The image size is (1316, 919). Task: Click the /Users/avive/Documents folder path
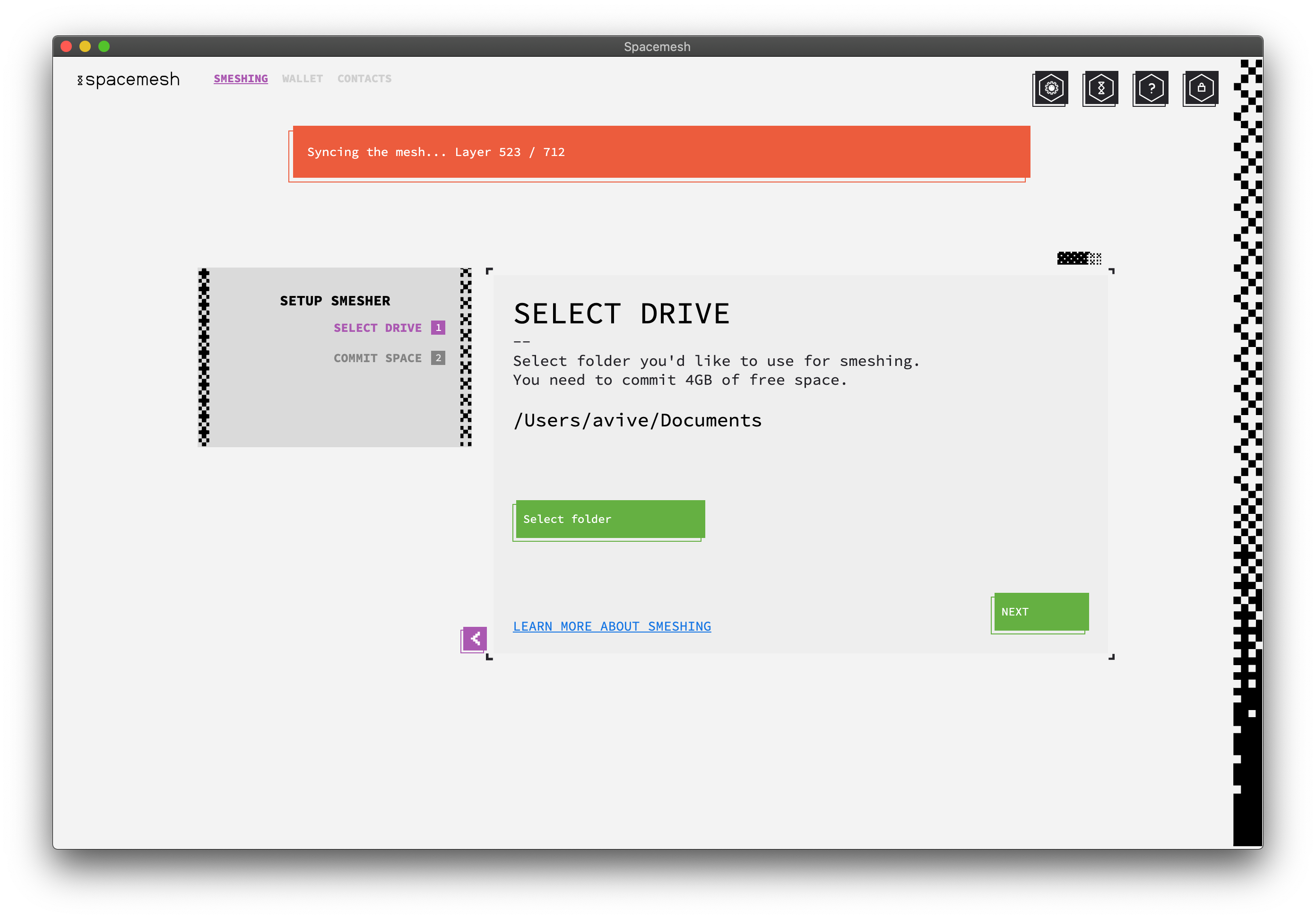tap(637, 421)
